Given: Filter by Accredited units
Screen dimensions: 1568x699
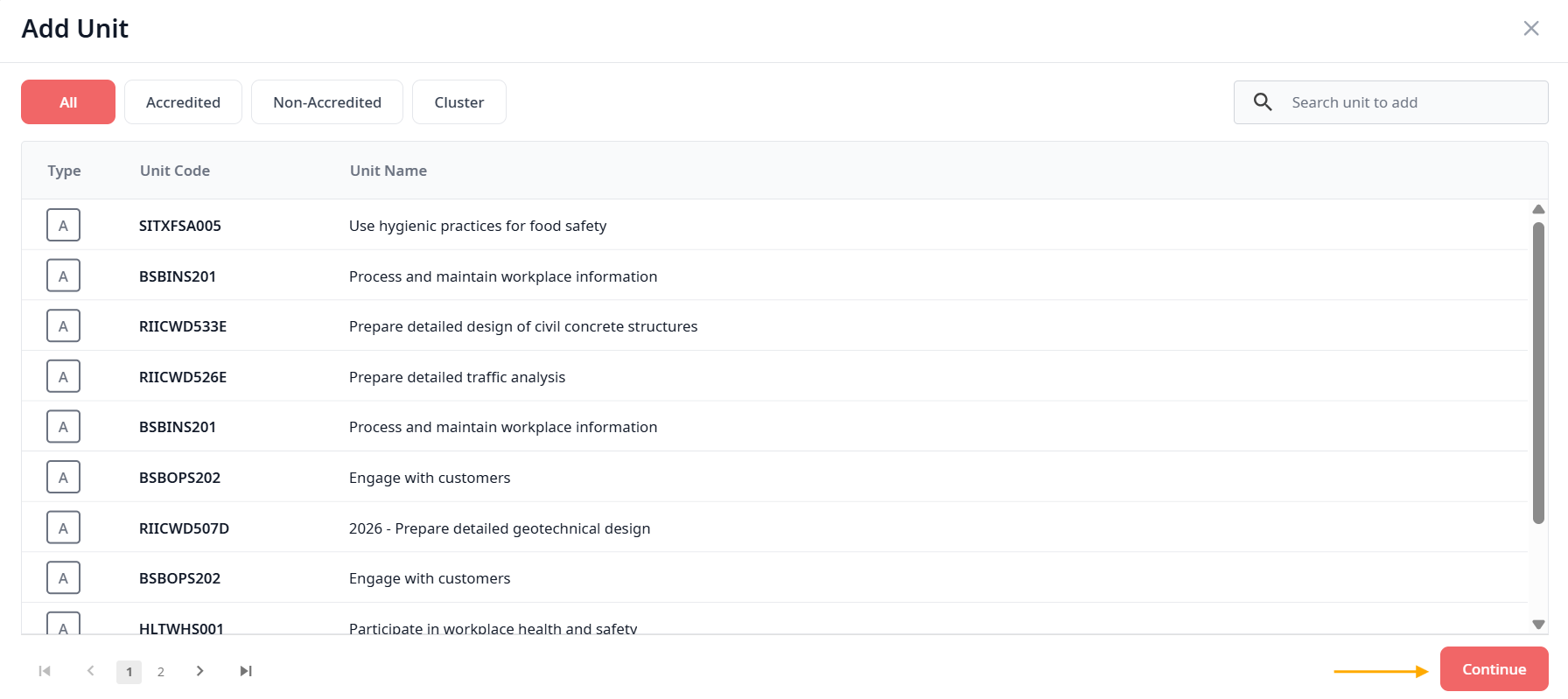Looking at the screenshot, I should 183,102.
